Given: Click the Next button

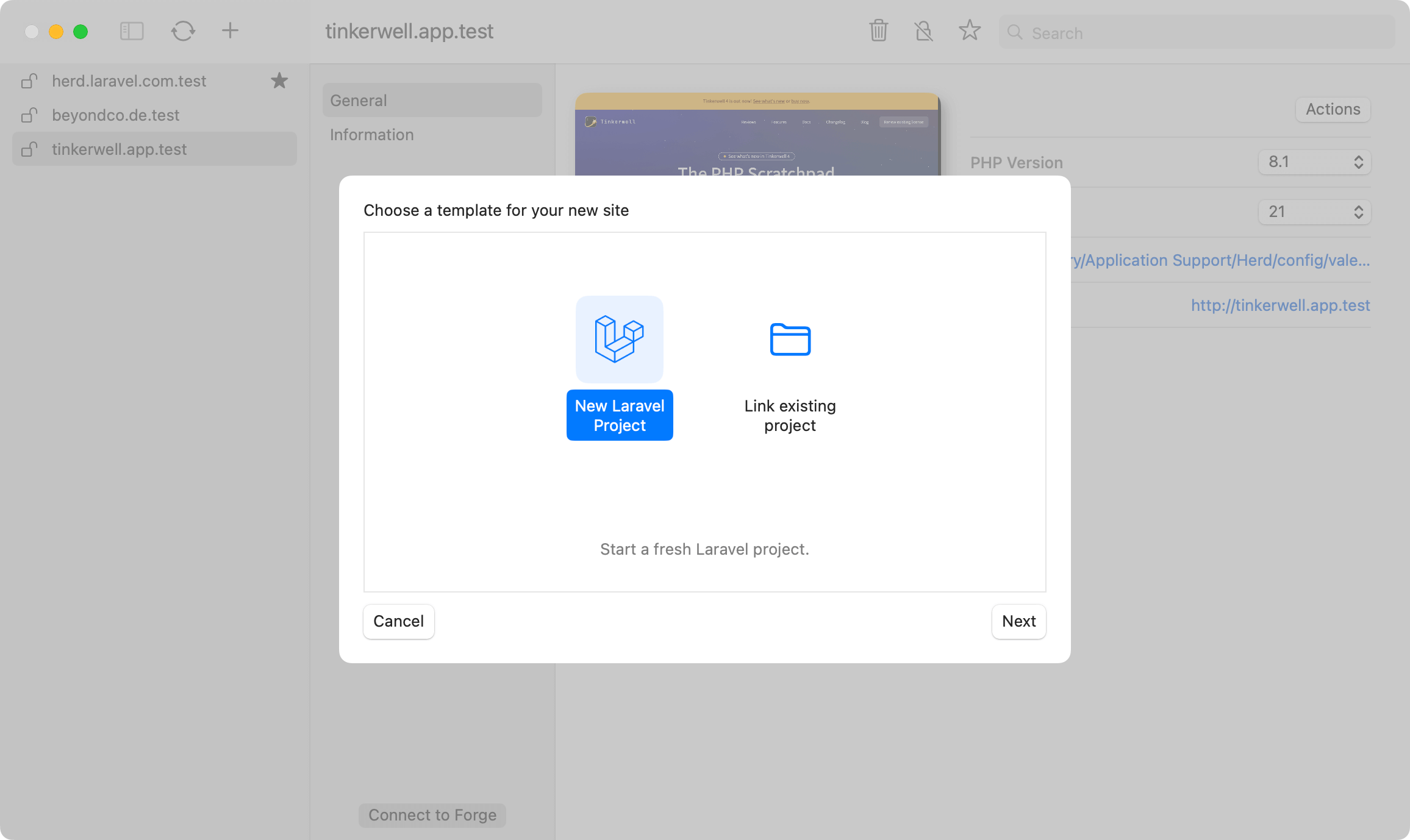Looking at the screenshot, I should pos(1018,621).
